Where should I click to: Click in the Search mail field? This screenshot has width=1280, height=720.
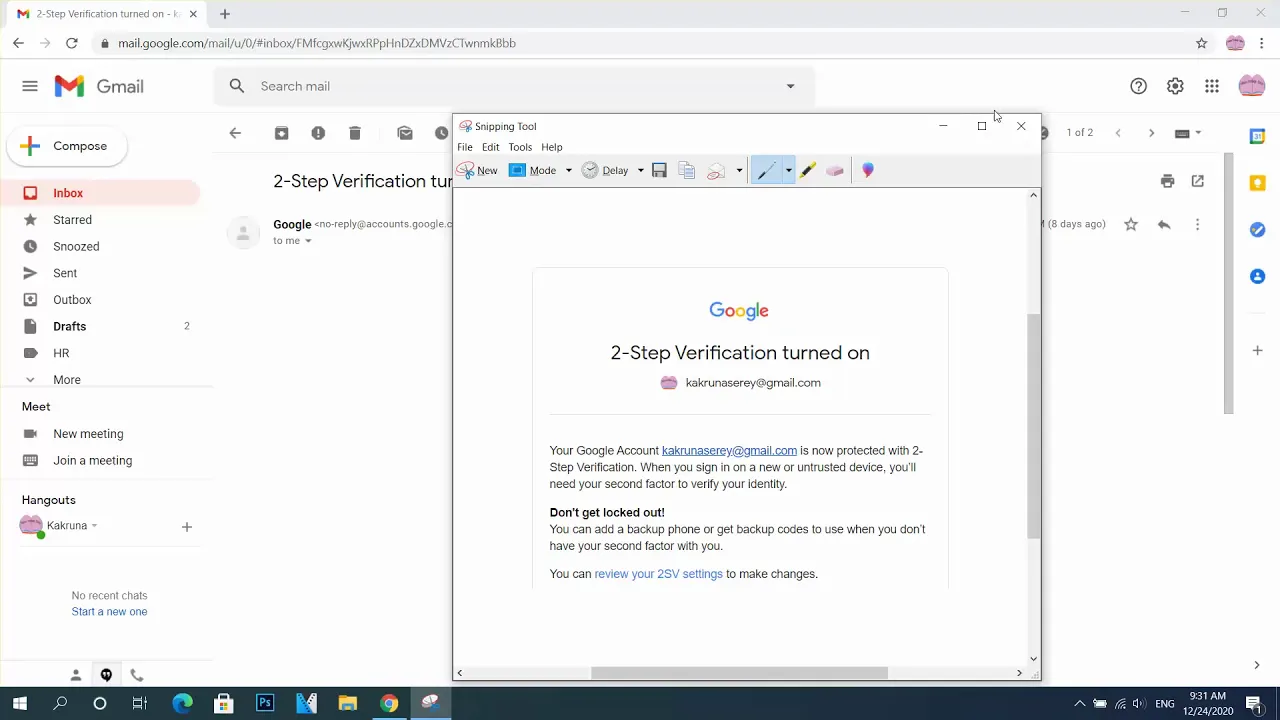click(x=515, y=86)
